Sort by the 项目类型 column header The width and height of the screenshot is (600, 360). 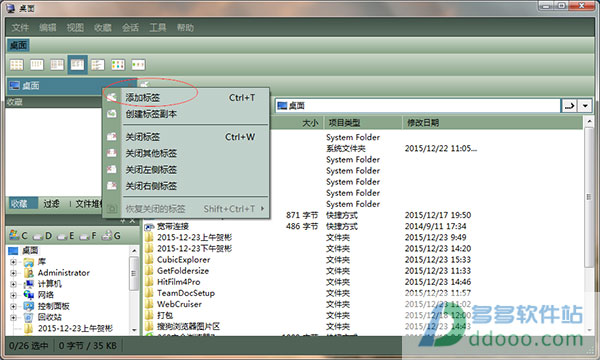[x=344, y=123]
